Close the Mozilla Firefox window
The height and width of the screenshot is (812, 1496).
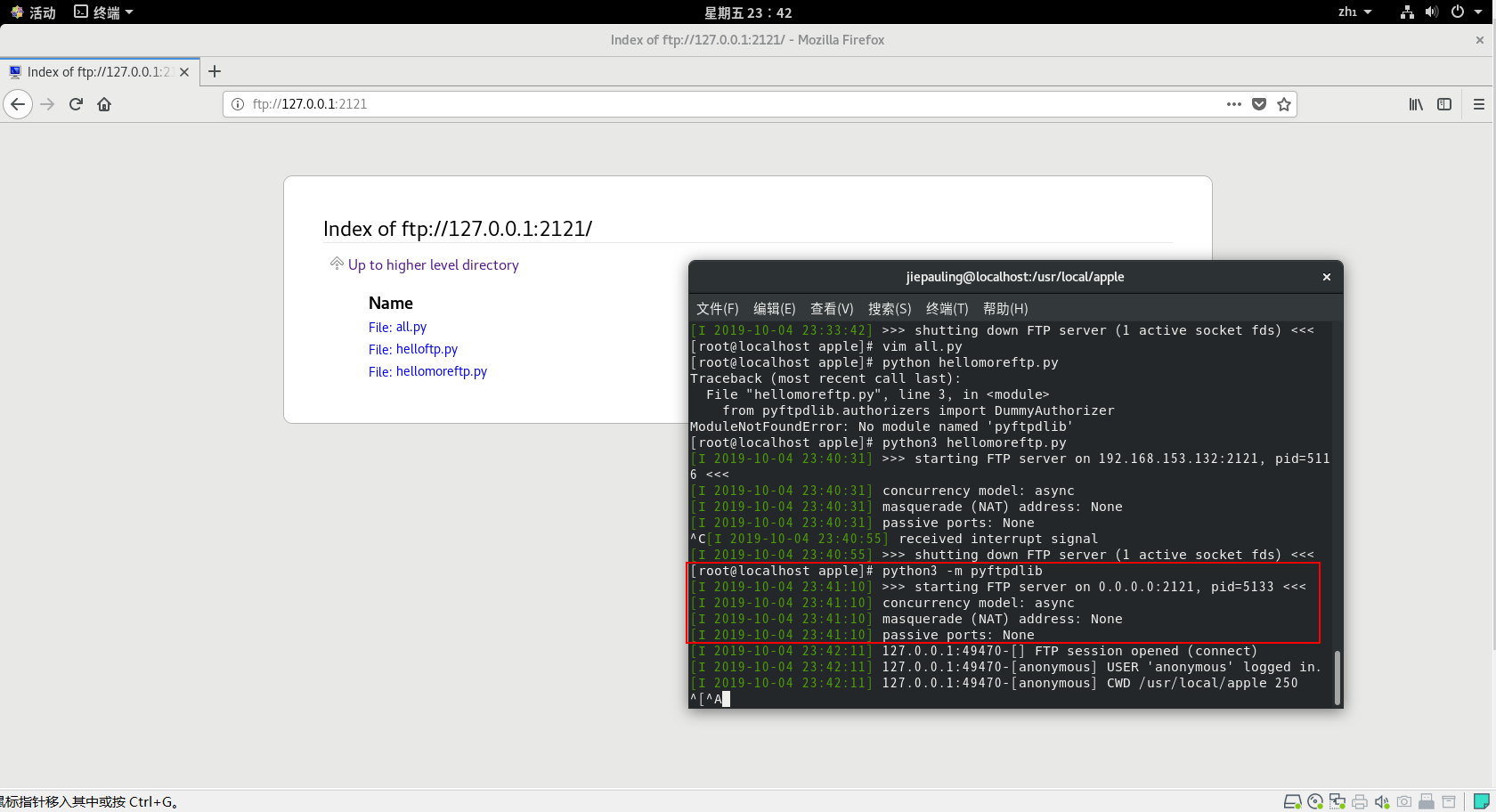1480,40
